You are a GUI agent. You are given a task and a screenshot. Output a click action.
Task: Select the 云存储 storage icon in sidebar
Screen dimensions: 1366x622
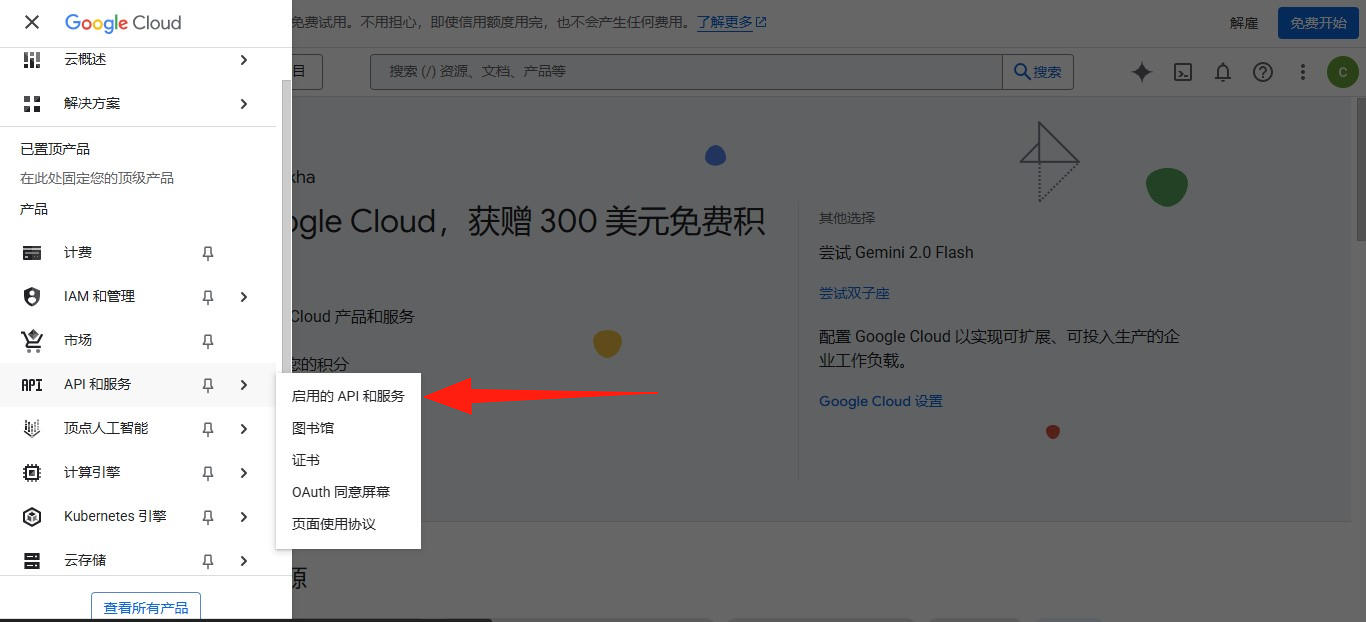pos(32,560)
